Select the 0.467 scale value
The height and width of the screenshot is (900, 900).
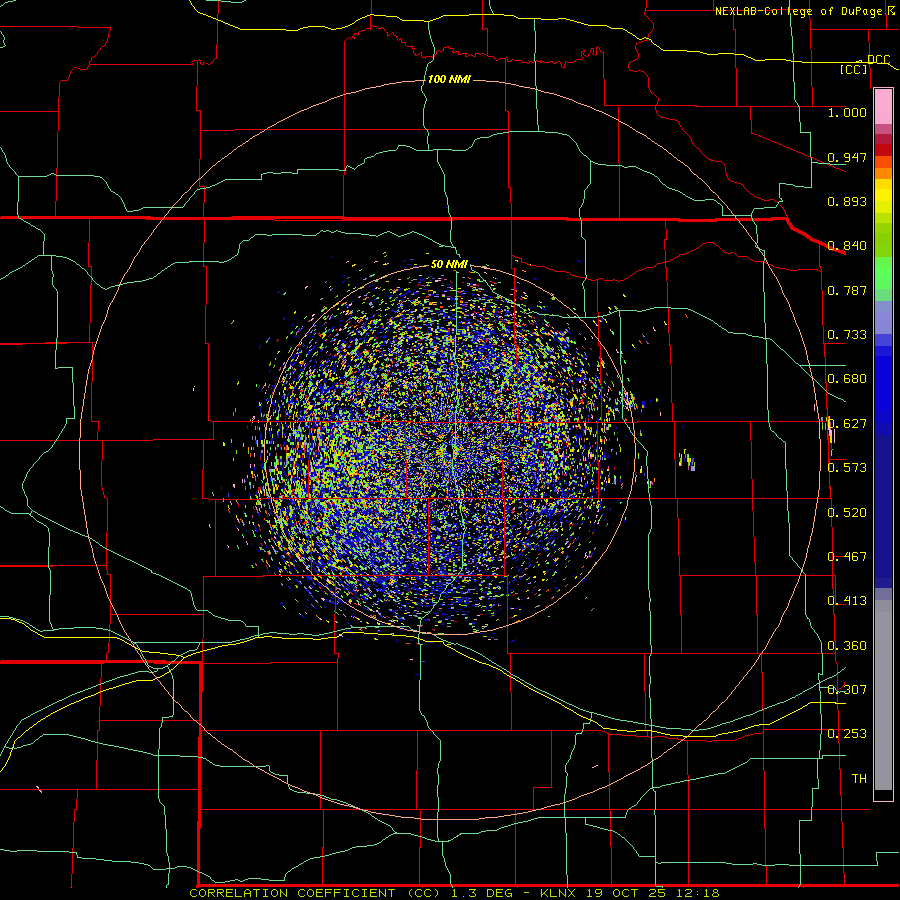(847, 556)
